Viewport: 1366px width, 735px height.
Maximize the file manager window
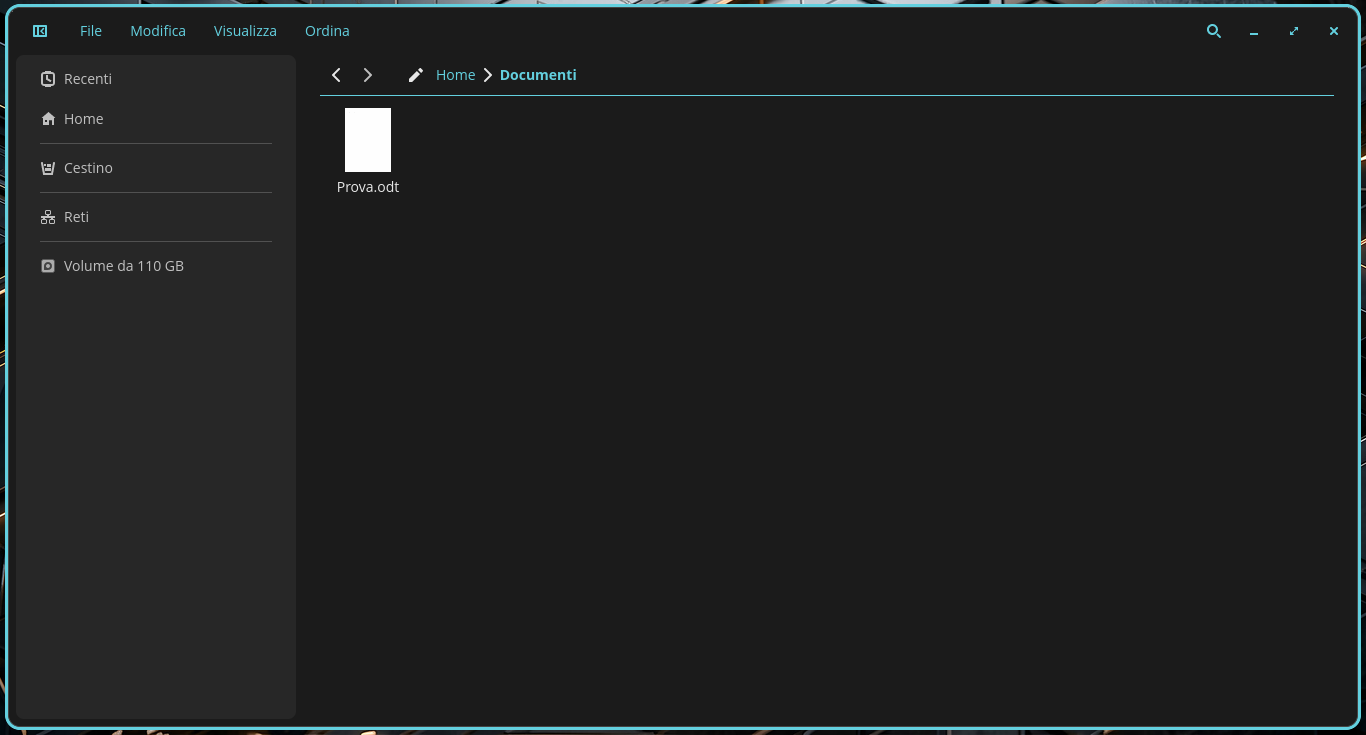[x=1294, y=31]
